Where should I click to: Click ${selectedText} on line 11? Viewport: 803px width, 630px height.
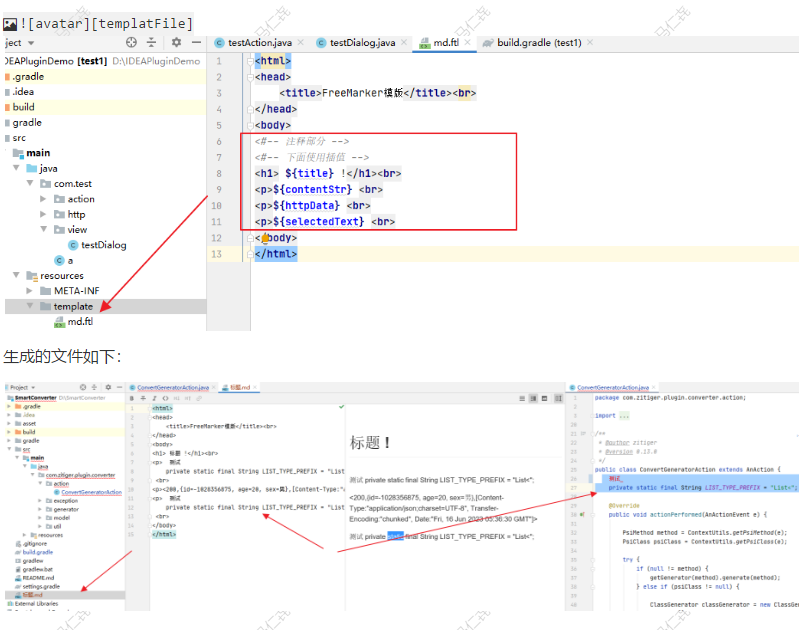(x=318, y=222)
